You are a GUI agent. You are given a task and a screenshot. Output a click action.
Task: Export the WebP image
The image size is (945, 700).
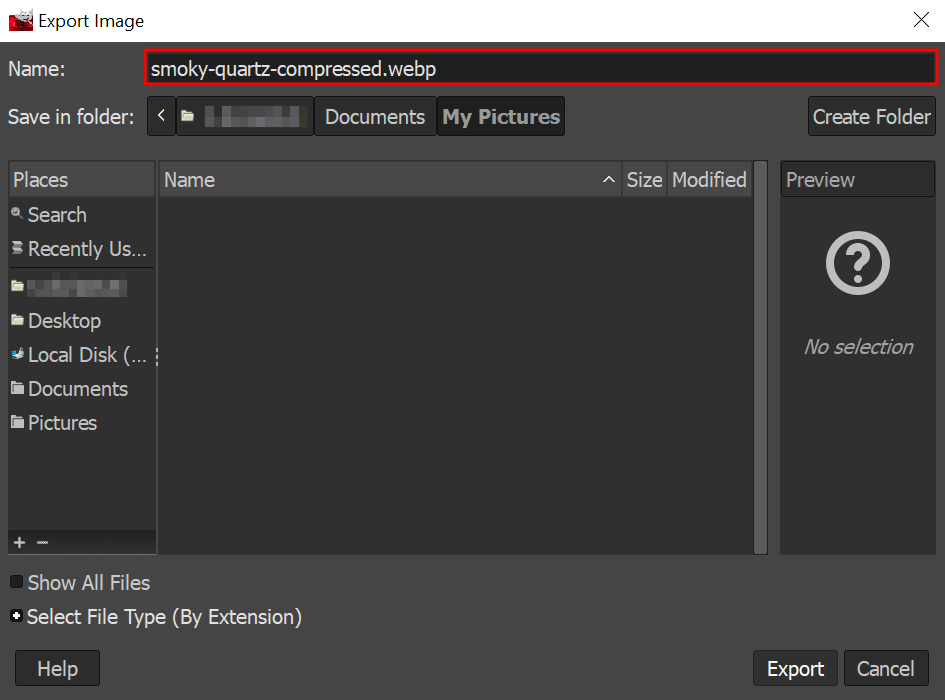795,668
